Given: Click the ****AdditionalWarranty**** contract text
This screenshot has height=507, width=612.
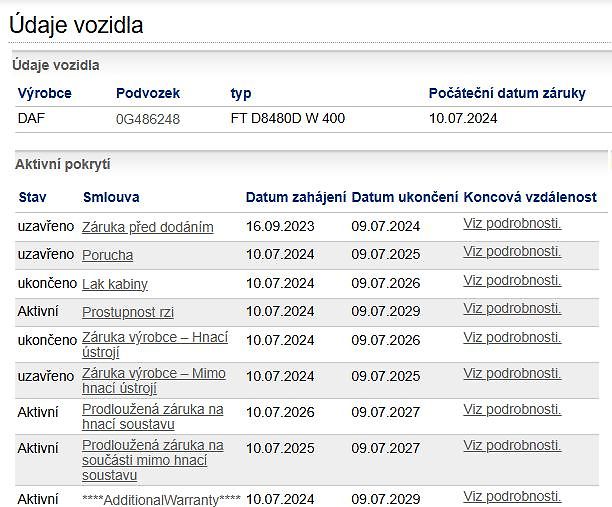Looking at the screenshot, I should (x=161, y=500).
